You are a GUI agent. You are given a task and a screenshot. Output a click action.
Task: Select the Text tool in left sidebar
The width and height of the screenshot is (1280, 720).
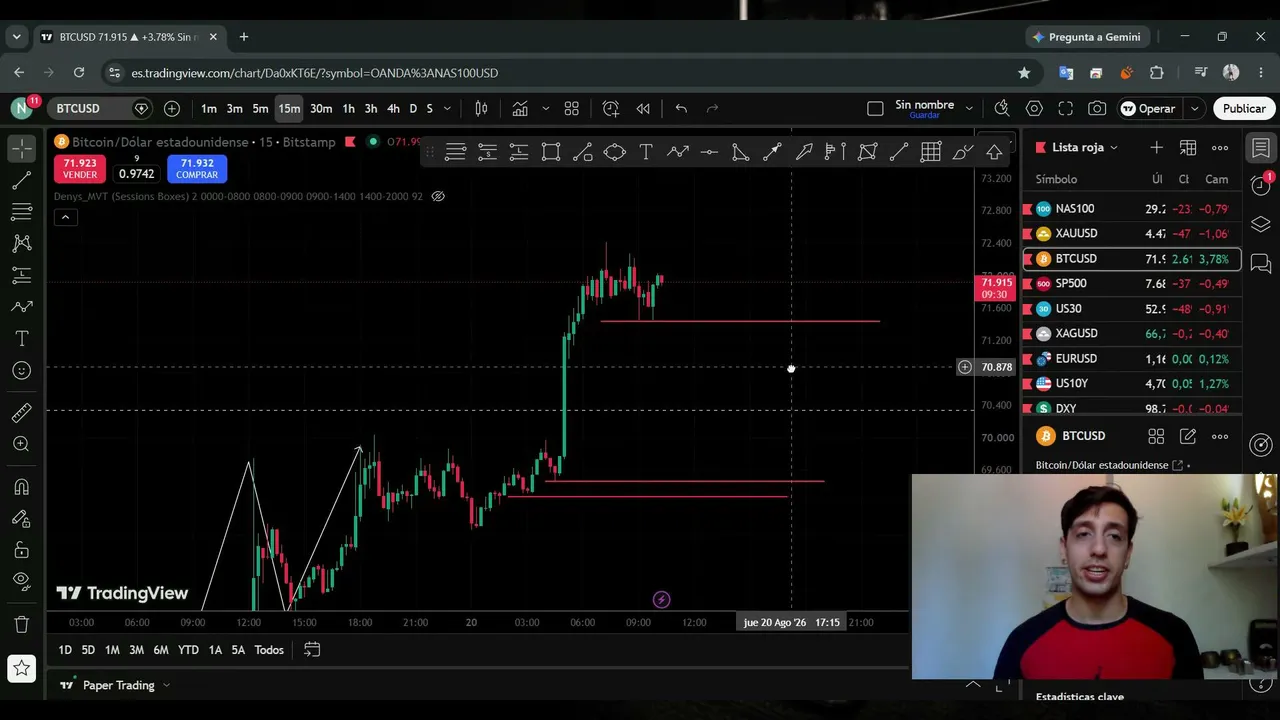(22, 339)
